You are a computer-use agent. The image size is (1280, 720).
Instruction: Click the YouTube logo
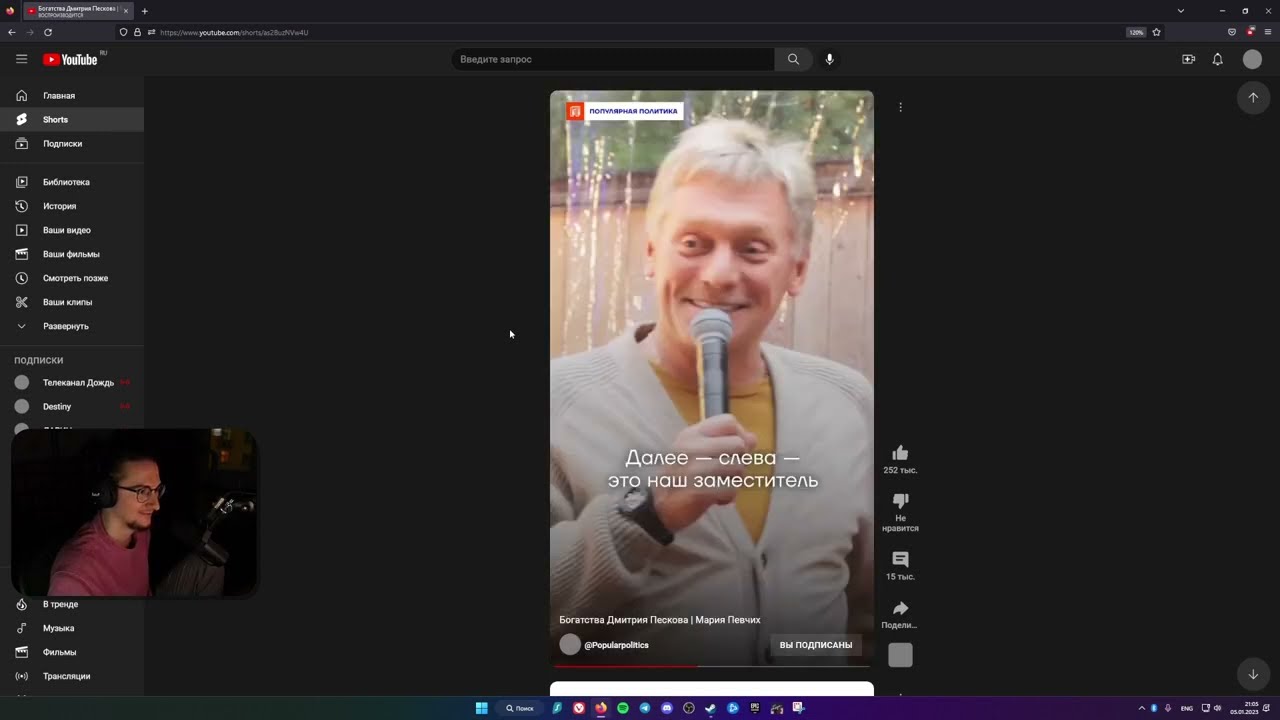click(70, 60)
